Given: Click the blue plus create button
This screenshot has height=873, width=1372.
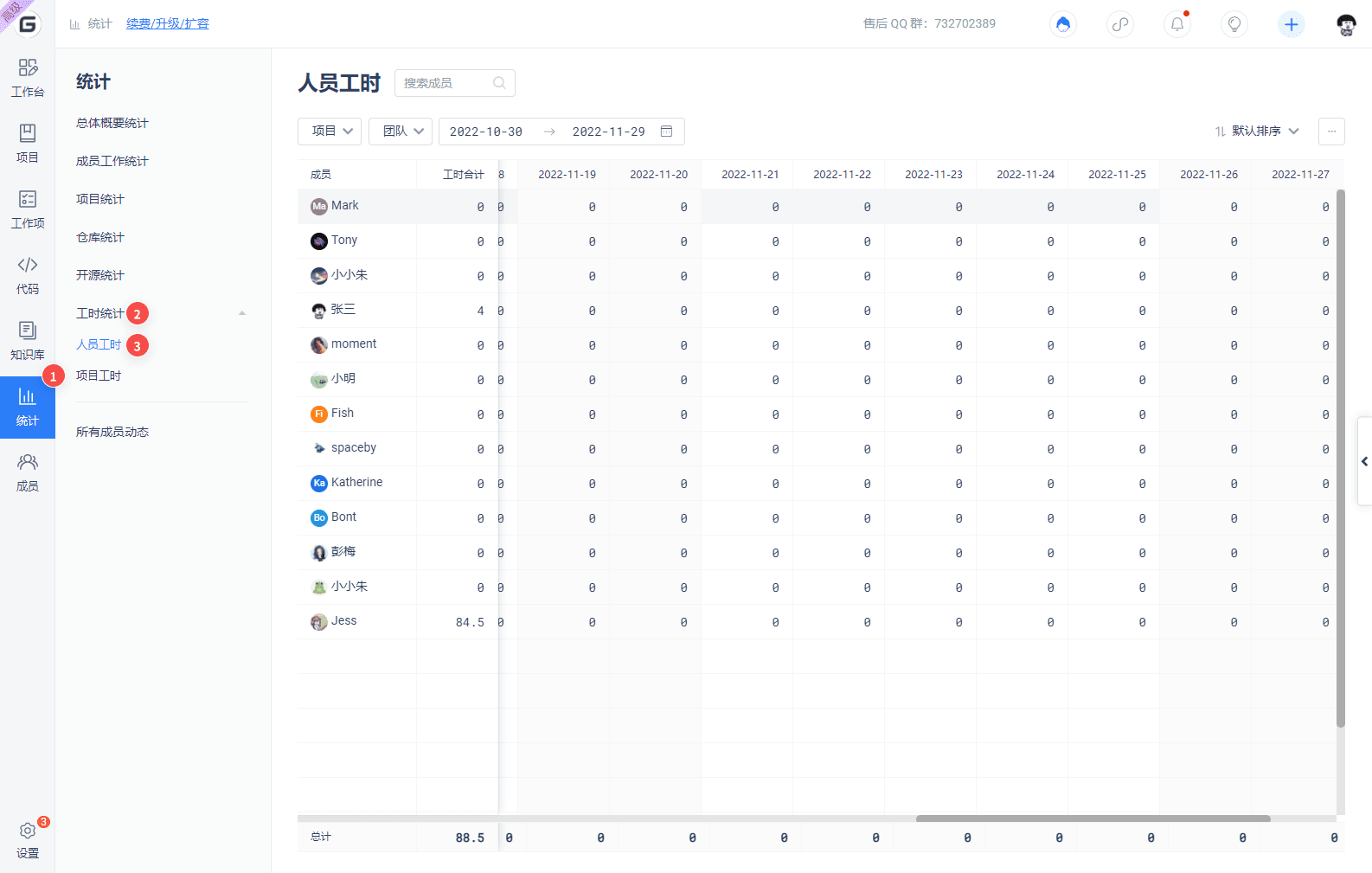Looking at the screenshot, I should tap(1292, 24).
